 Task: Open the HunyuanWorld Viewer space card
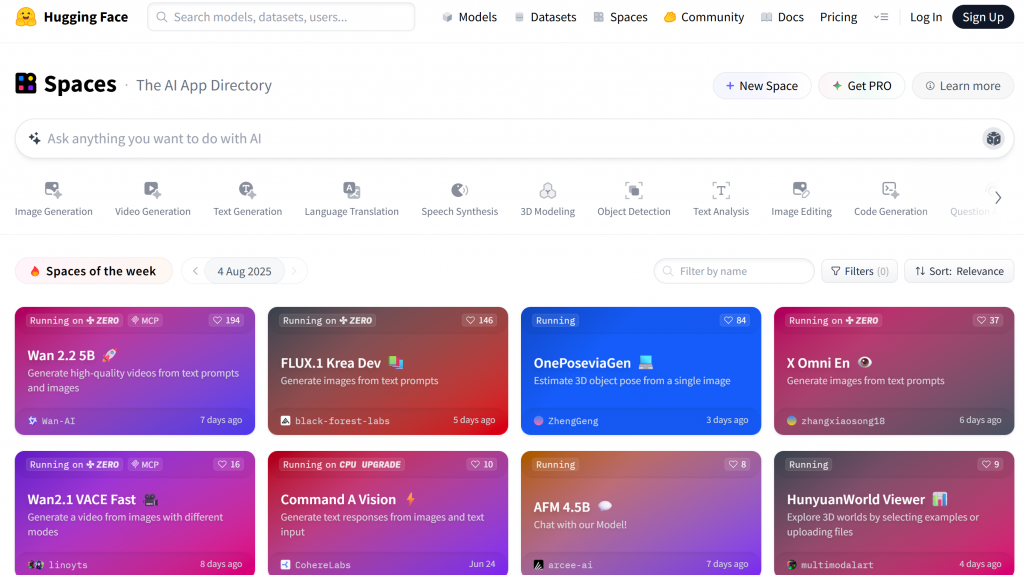pos(894,513)
